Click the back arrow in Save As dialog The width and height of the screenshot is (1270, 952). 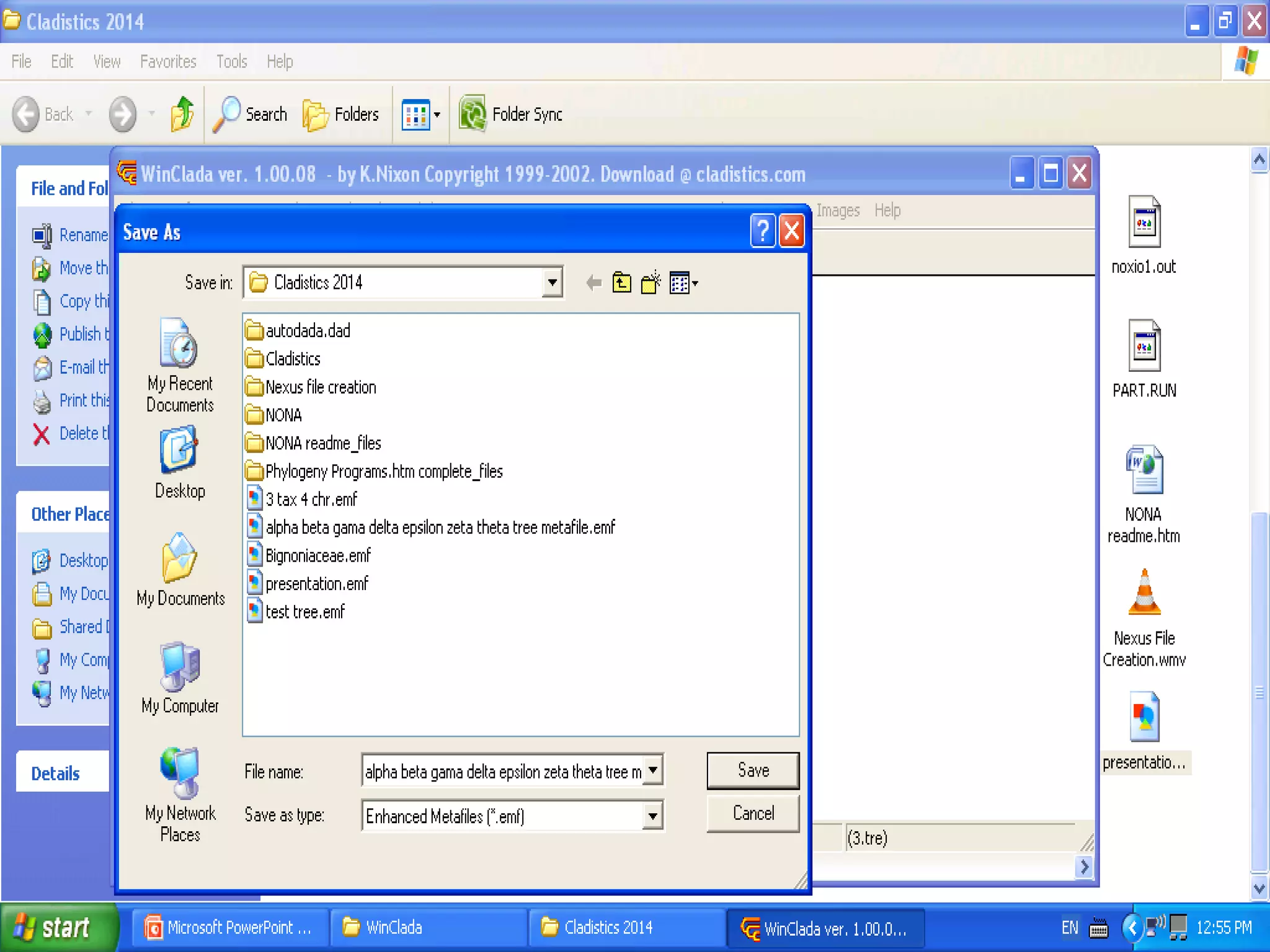593,283
